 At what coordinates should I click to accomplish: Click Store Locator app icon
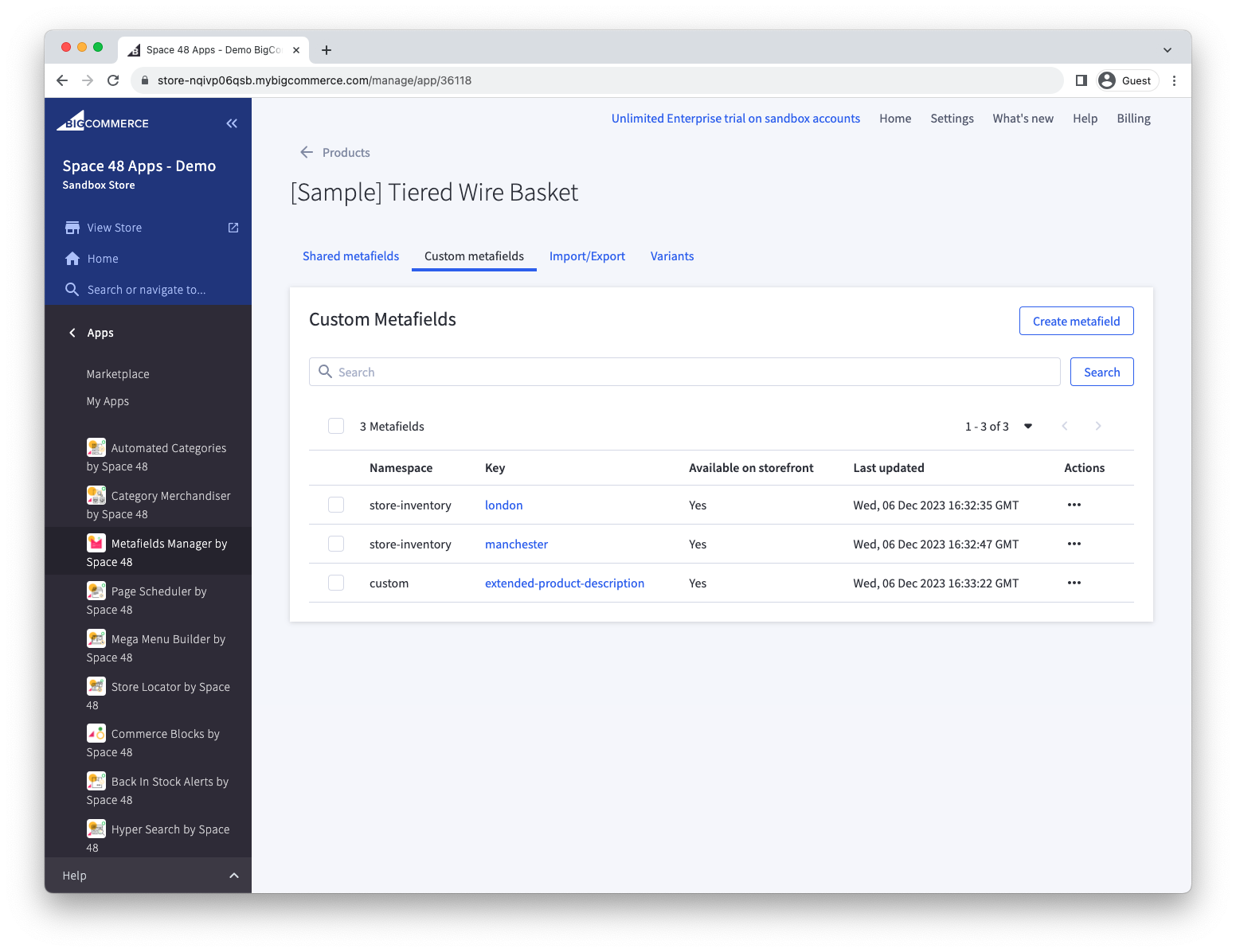(x=96, y=686)
